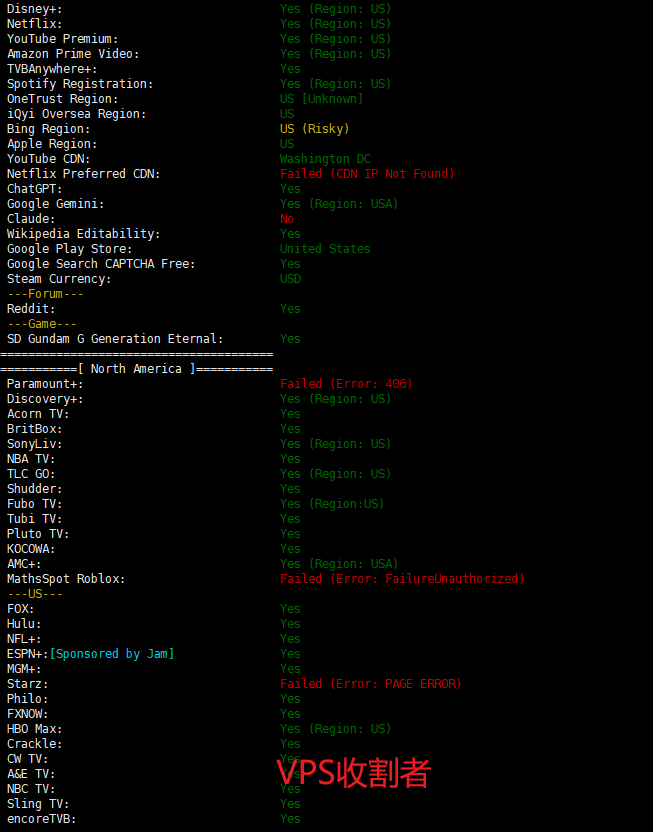
Task: Click the red VPS收割者 watermark text
Action: tap(353, 772)
